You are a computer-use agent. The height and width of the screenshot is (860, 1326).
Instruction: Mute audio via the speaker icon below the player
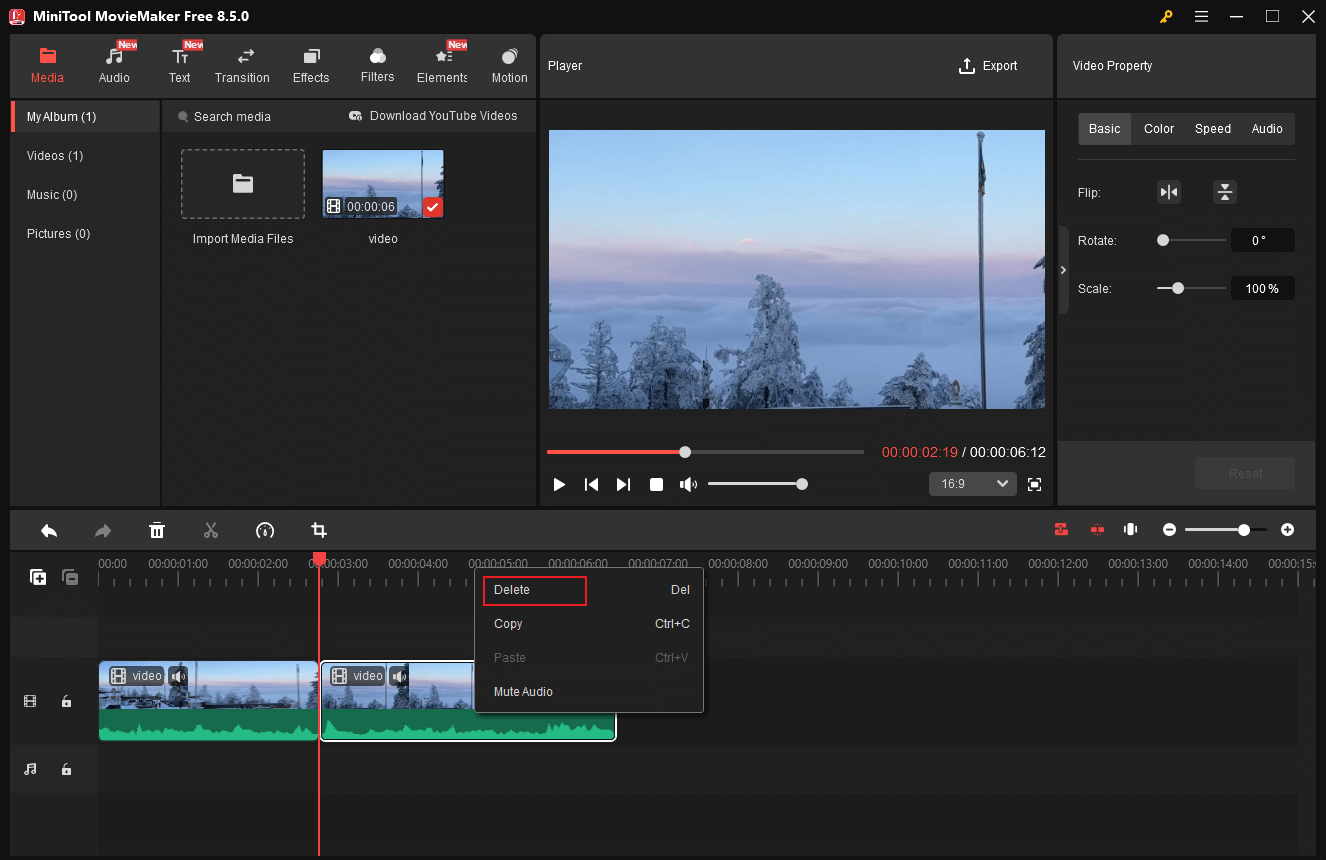pos(688,484)
